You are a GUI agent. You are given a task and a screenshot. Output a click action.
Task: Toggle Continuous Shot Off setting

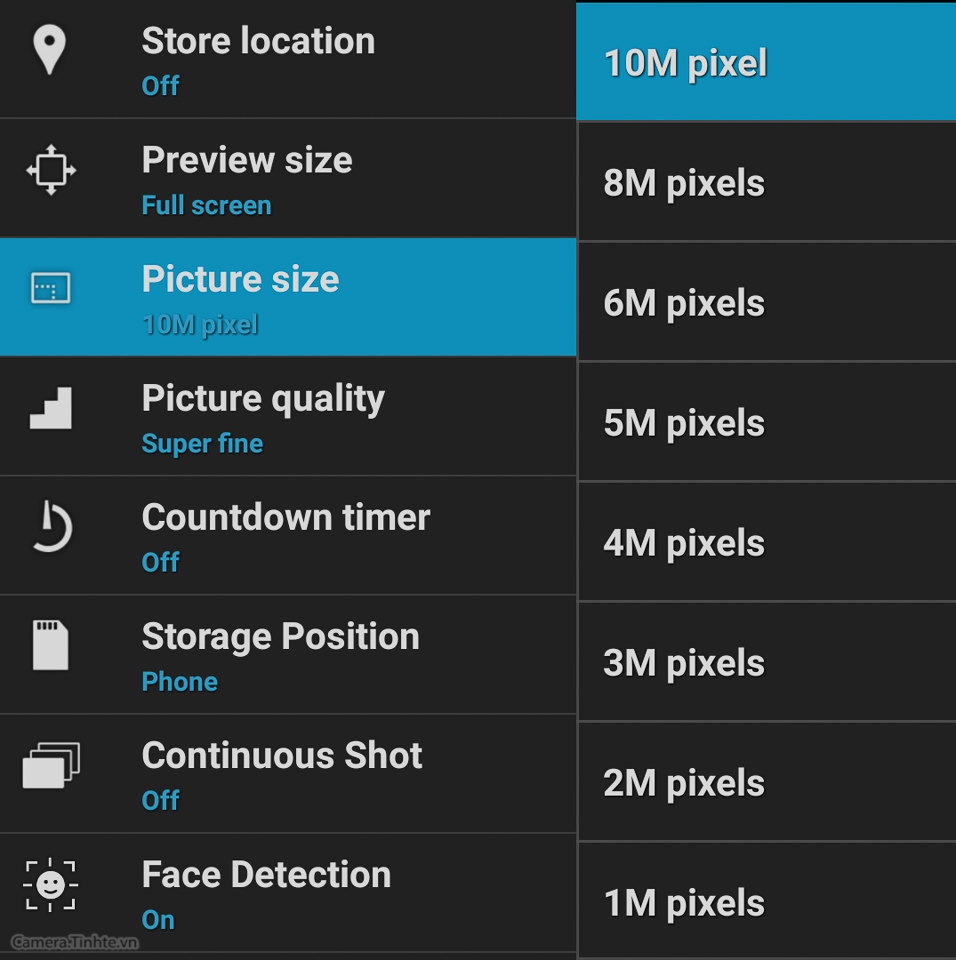coord(288,774)
